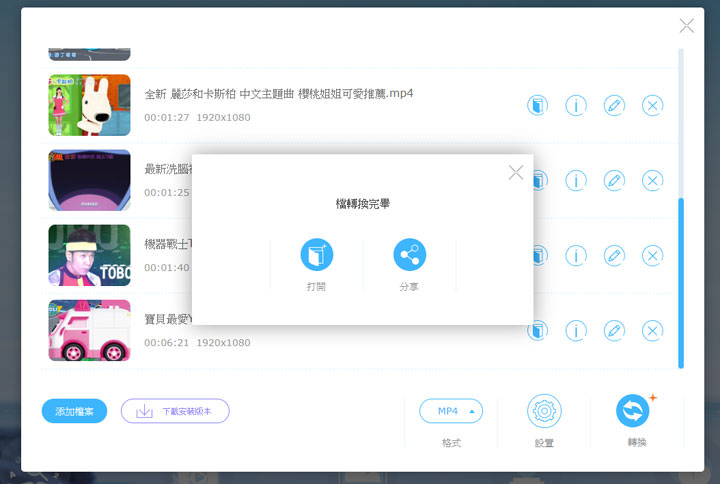This screenshot has width=720, height=484.
Task: Edit the 麗莎和卡斯柏 video
Action: [x=614, y=105]
